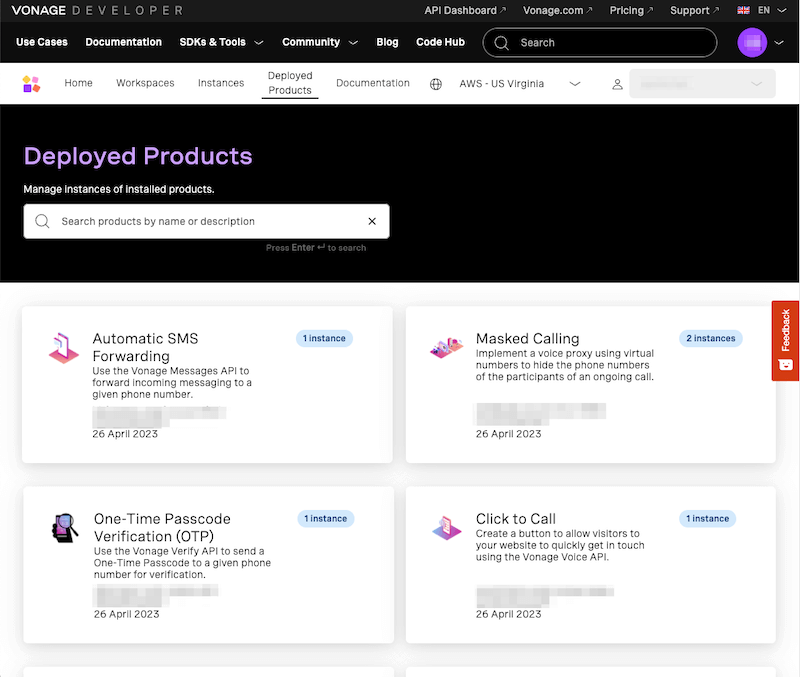Click the user profile person icon

pyautogui.click(x=617, y=84)
